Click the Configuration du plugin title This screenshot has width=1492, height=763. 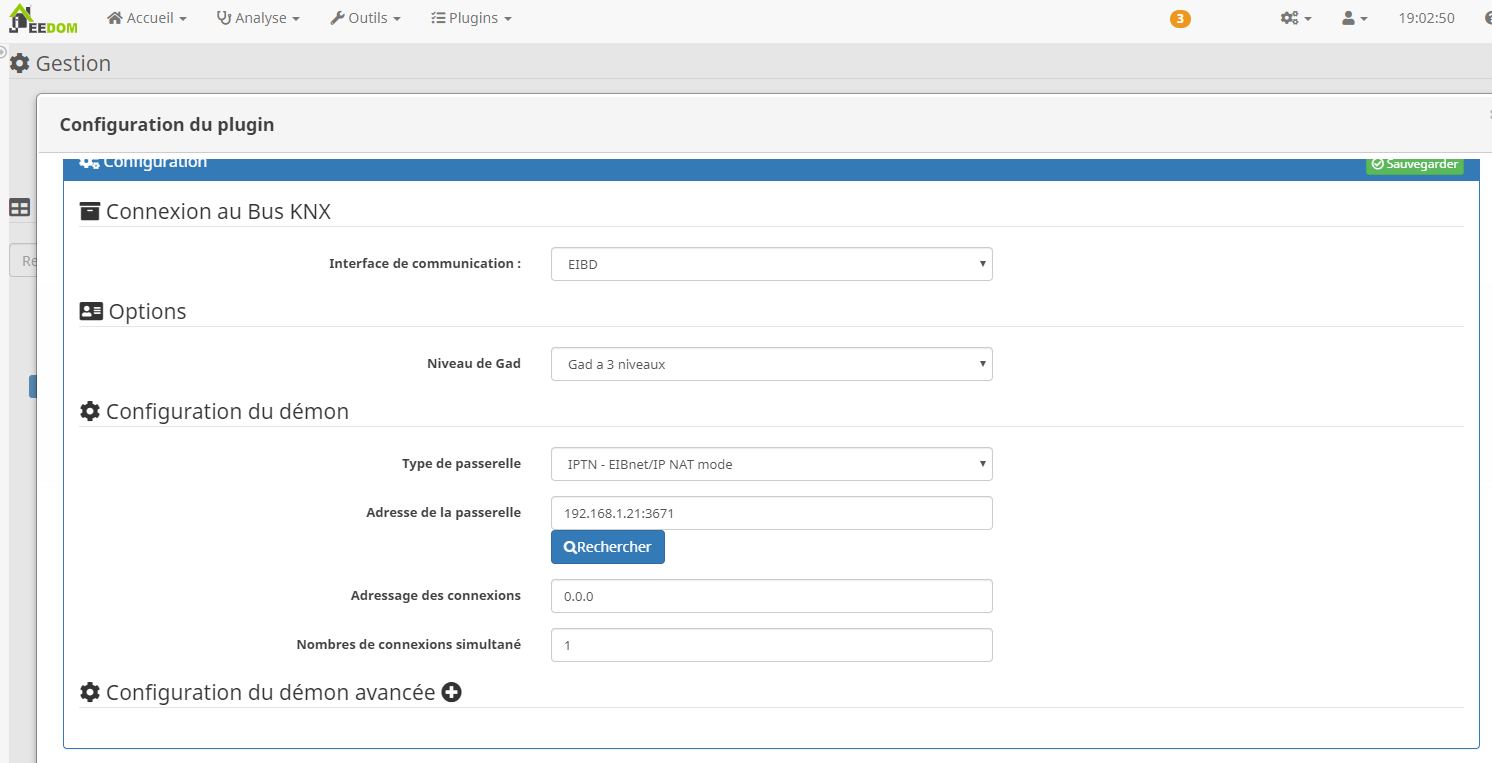tap(167, 124)
